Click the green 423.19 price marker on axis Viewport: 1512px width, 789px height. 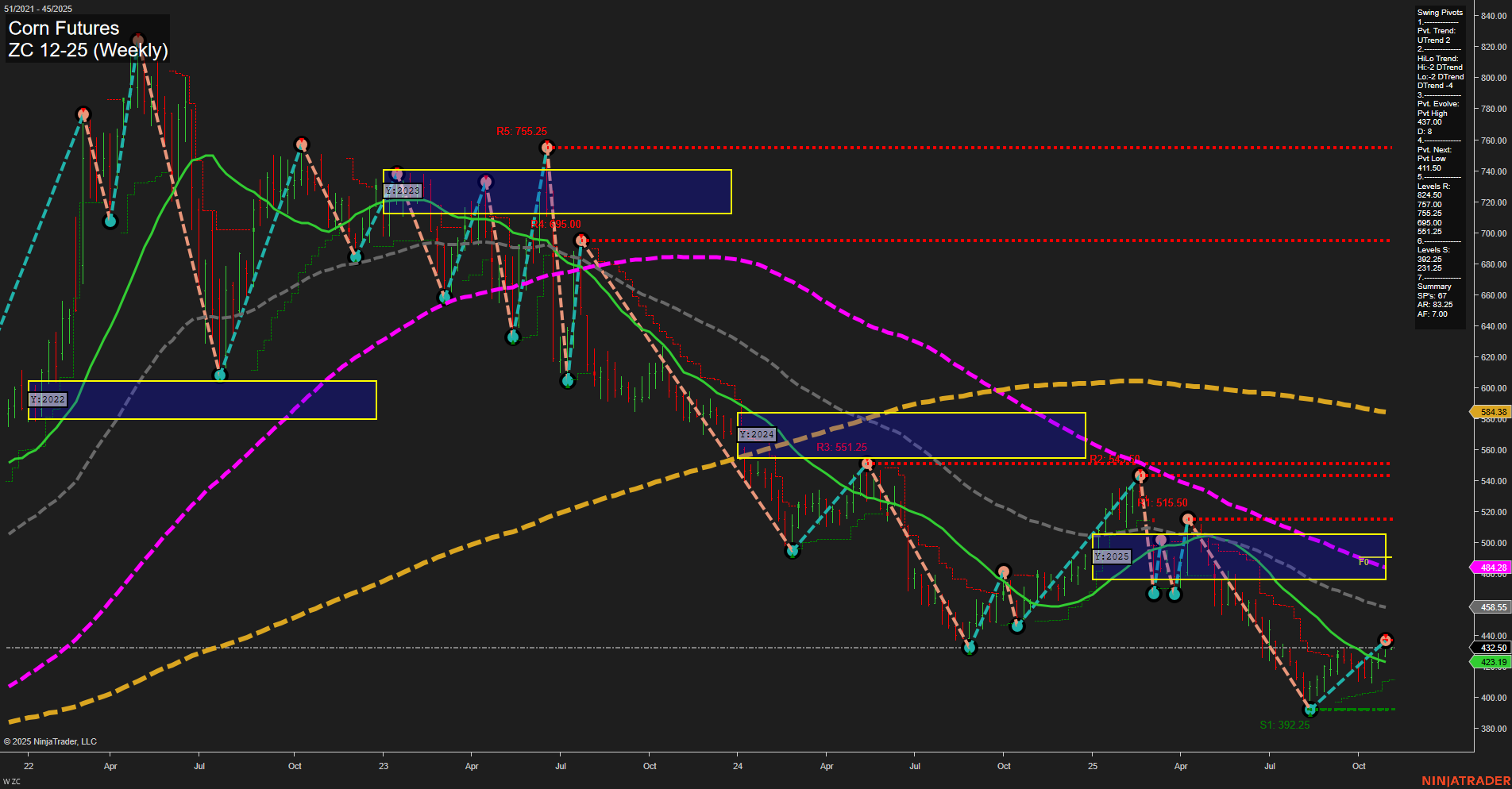point(1492,663)
